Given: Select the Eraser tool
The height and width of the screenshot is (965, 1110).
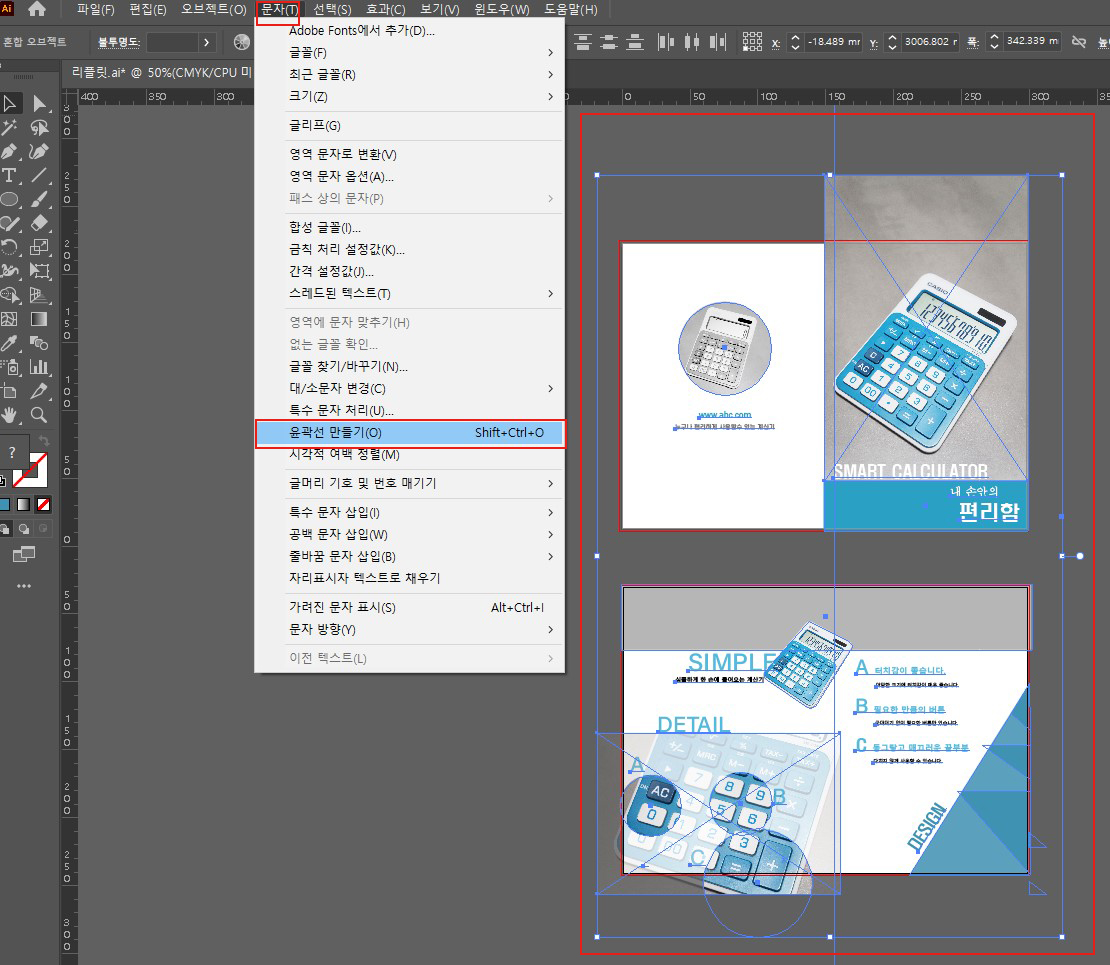Looking at the screenshot, I should pyautogui.click(x=40, y=223).
